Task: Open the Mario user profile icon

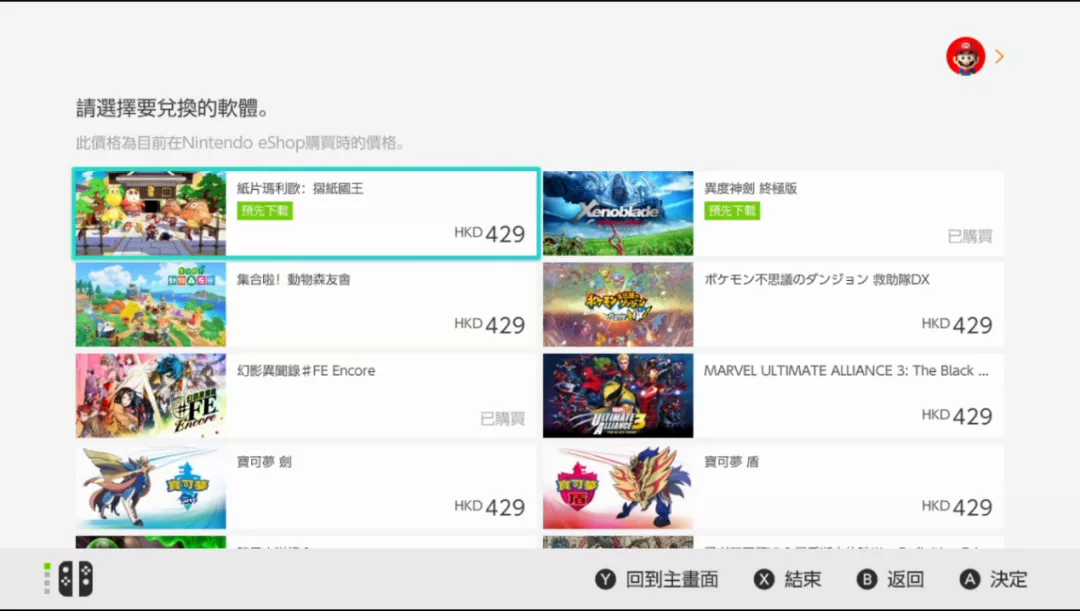Action: coord(965,56)
